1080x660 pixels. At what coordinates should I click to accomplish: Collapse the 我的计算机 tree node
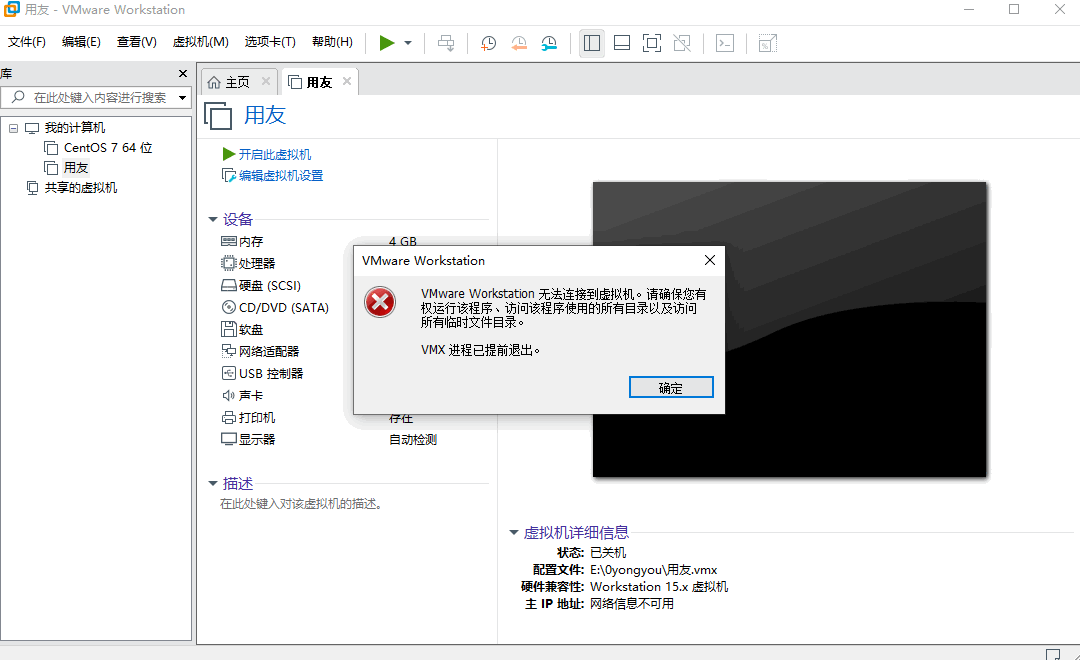tap(13, 128)
